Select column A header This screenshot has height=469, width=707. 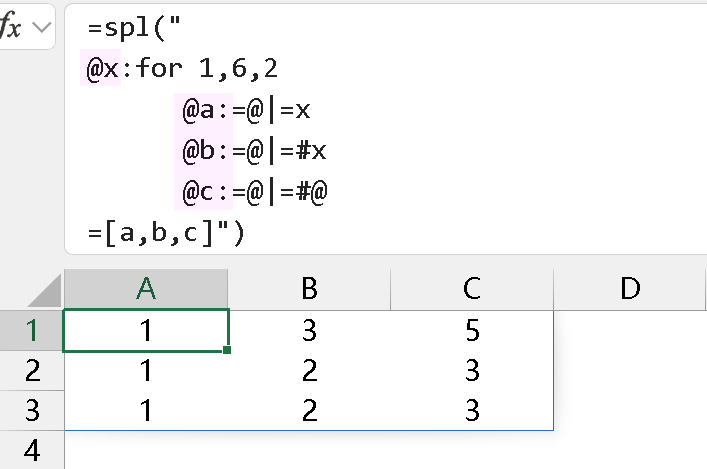146,289
